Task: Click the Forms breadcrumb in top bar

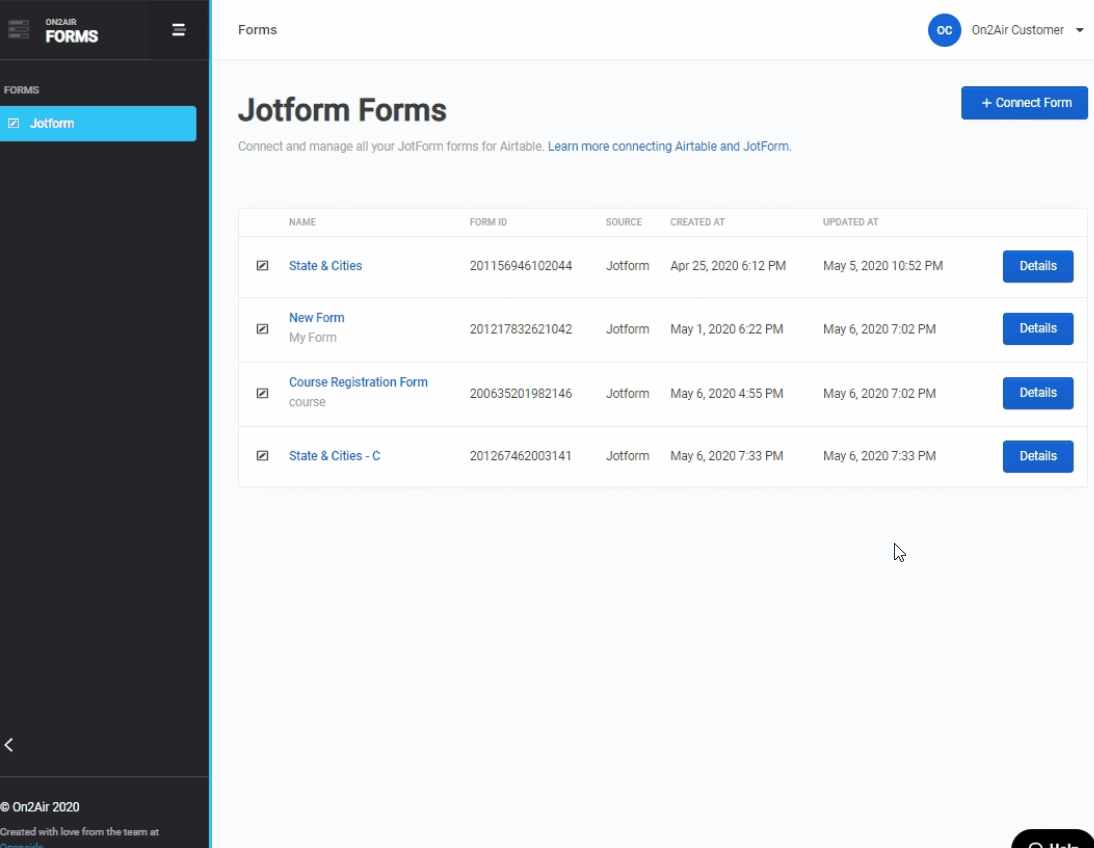Action: 257,30
